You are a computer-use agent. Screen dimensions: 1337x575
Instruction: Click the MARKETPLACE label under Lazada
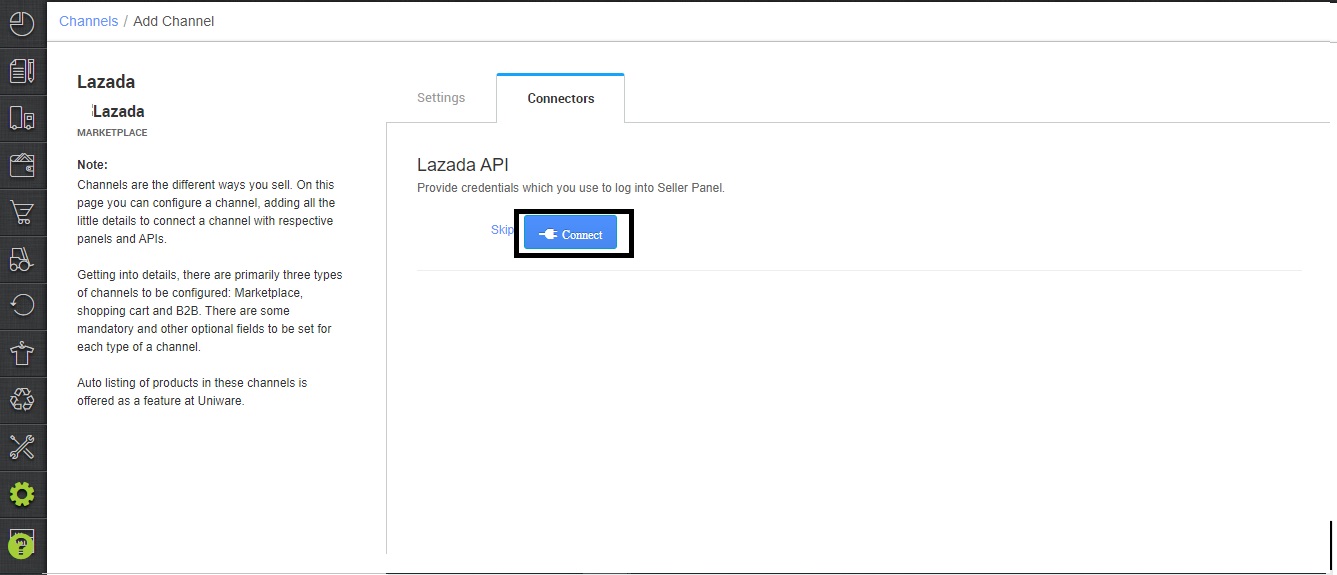(x=112, y=133)
